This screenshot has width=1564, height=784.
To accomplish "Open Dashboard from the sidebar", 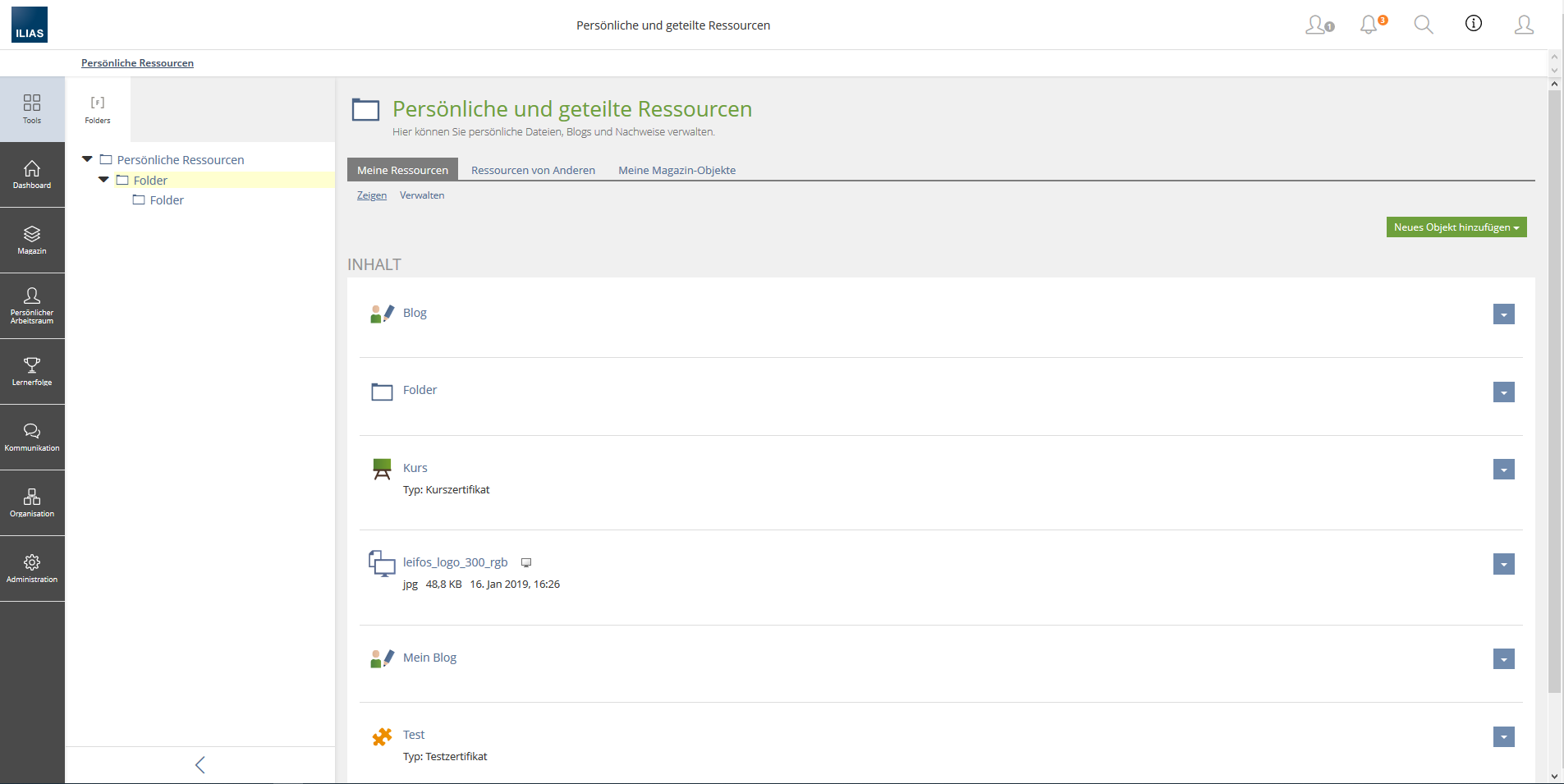I will [x=32, y=175].
